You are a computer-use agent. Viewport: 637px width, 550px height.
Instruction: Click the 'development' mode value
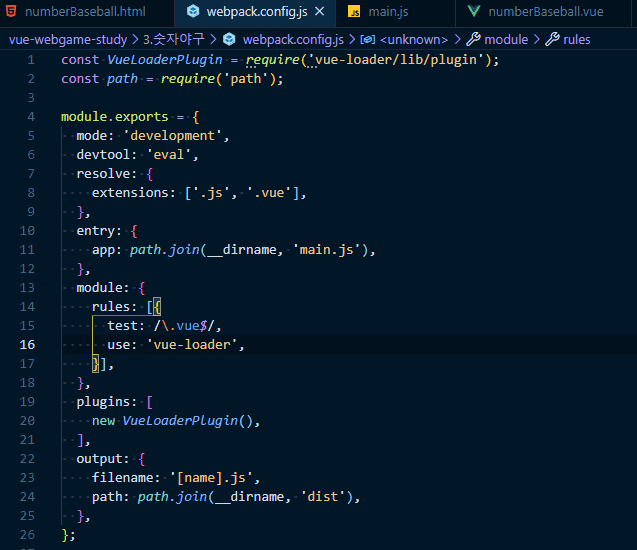pyautogui.click(x=173, y=136)
